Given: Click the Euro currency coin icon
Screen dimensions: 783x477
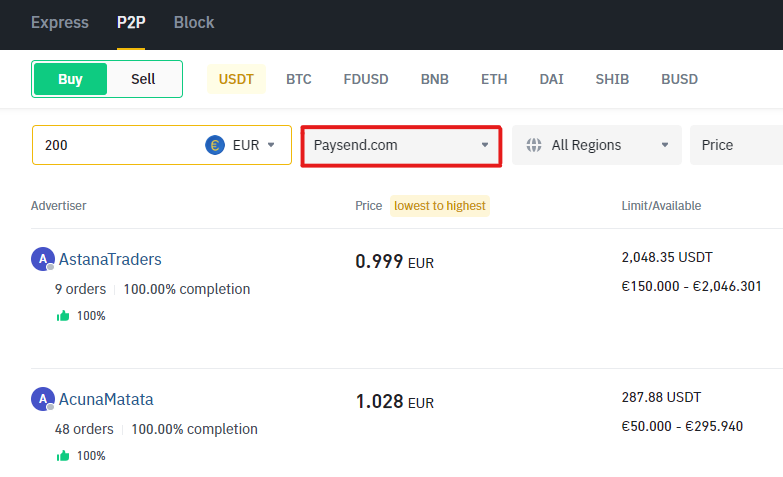Looking at the screenshot, I should click(215, 145).
